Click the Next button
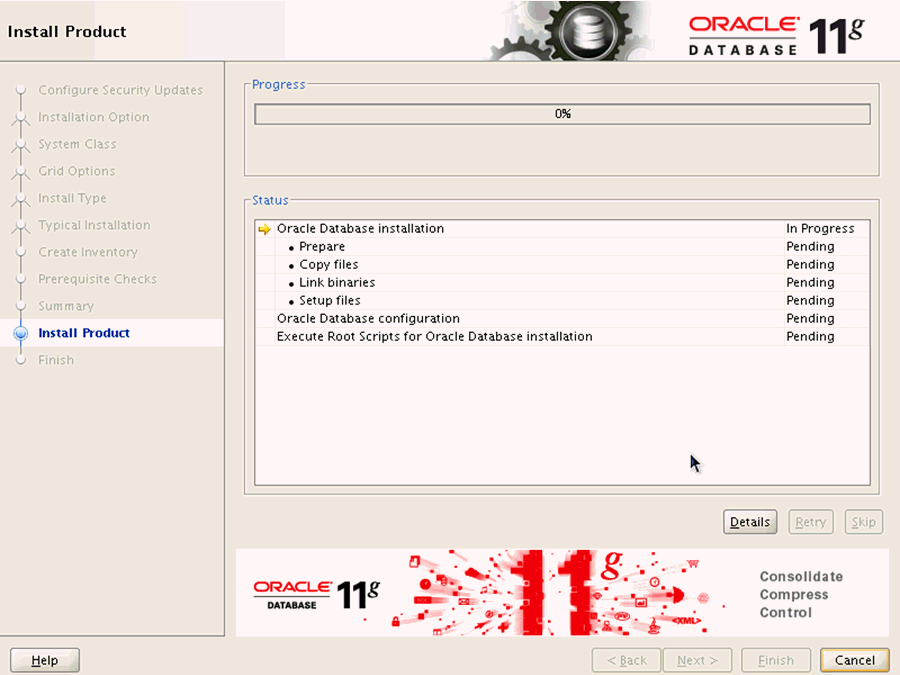This screenshot has height=675, width=900. tap(697, 660)
